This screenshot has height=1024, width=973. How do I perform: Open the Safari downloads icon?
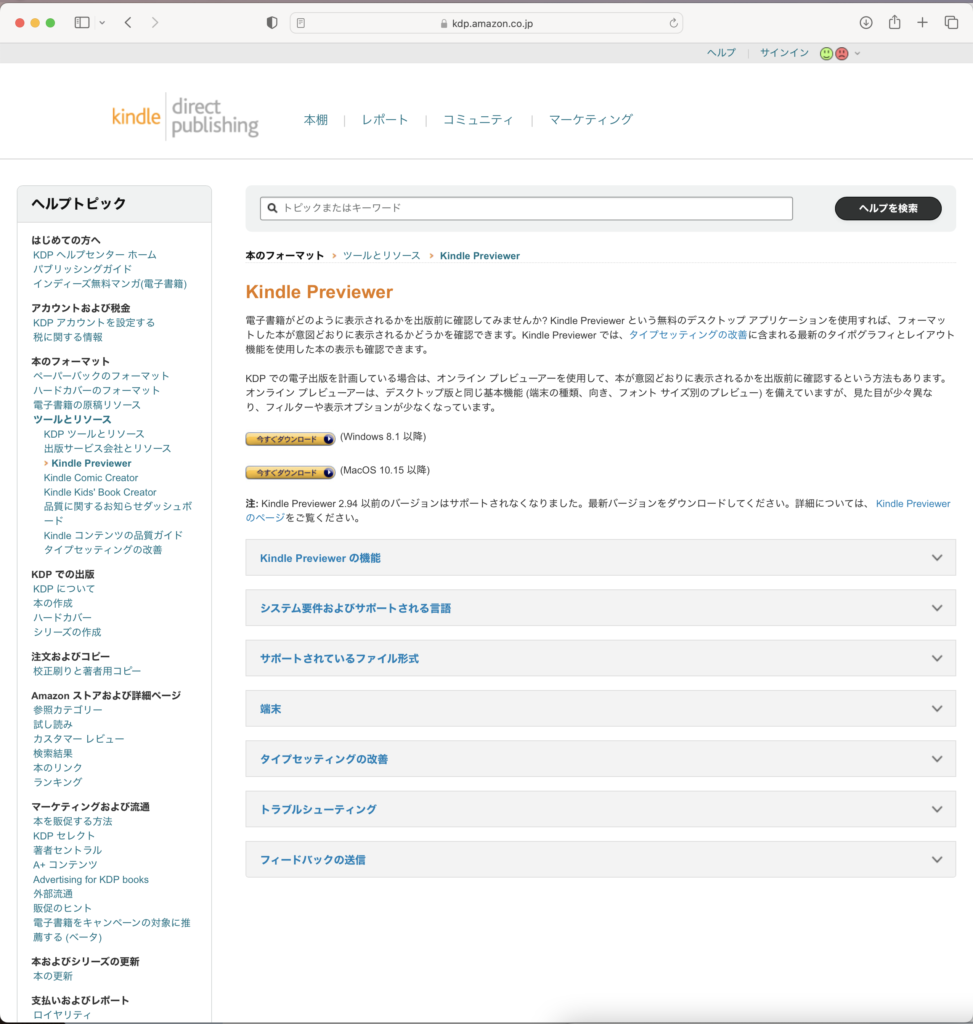(866, 22)
